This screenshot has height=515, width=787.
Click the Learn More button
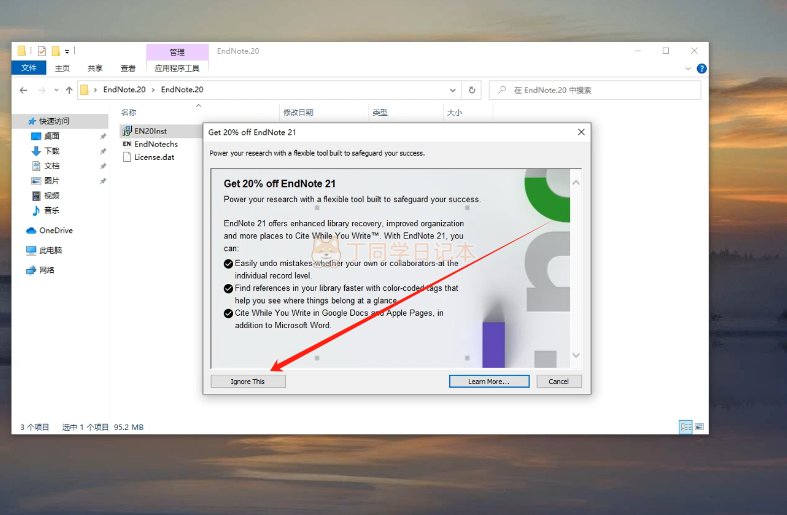pos(489,381)
